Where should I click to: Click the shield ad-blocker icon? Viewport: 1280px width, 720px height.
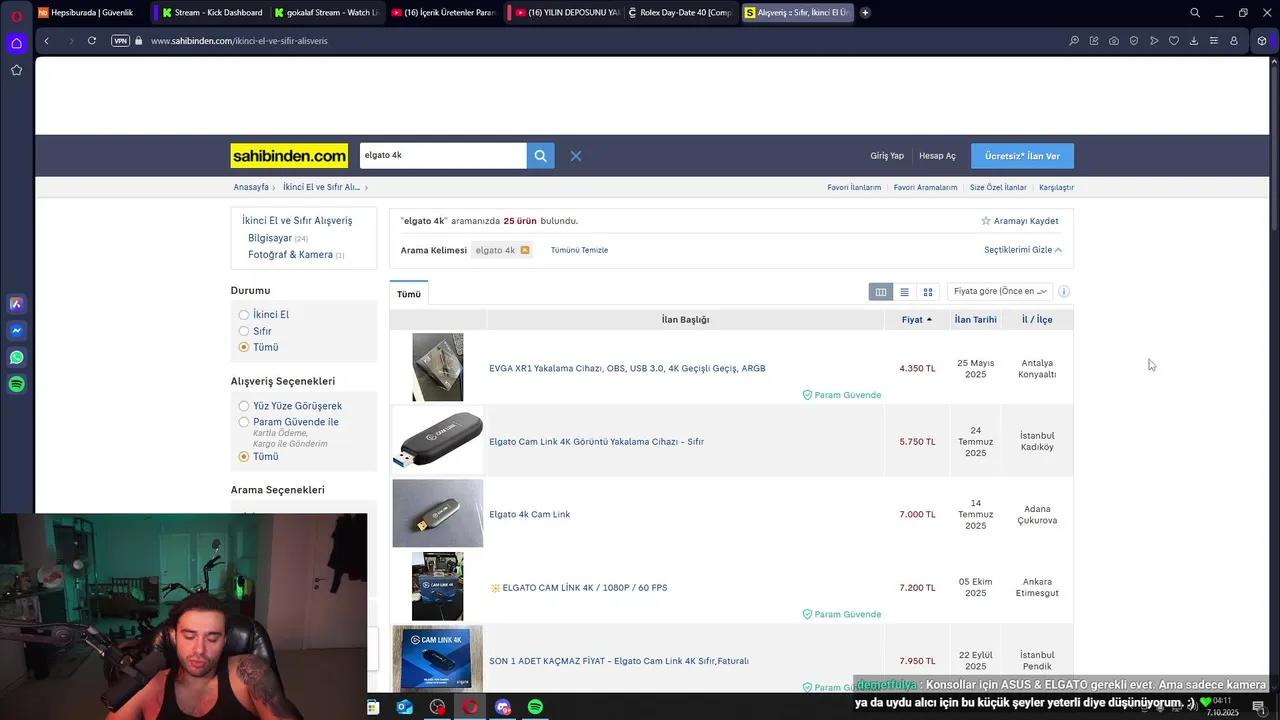click(1134, 41)
